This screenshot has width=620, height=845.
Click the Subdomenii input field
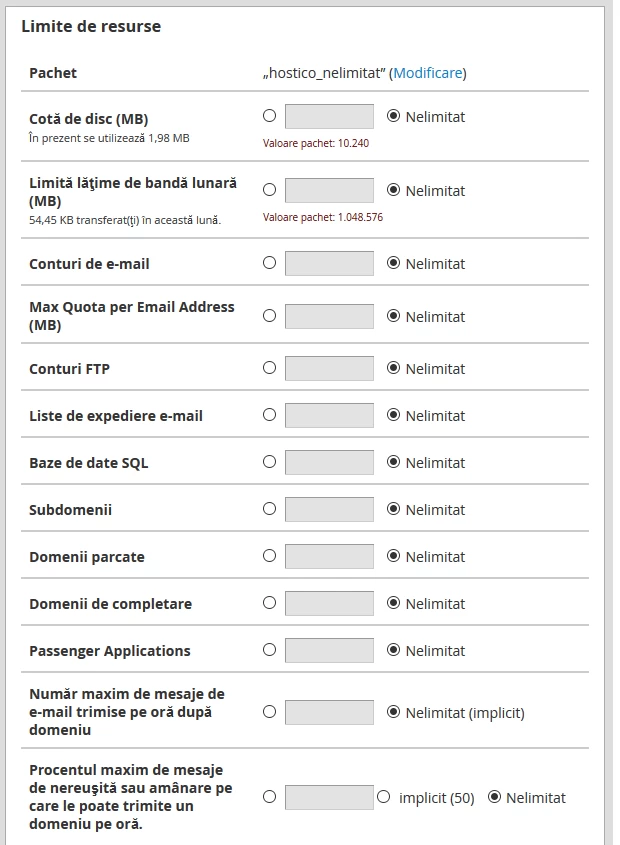[x=329, y=509]
